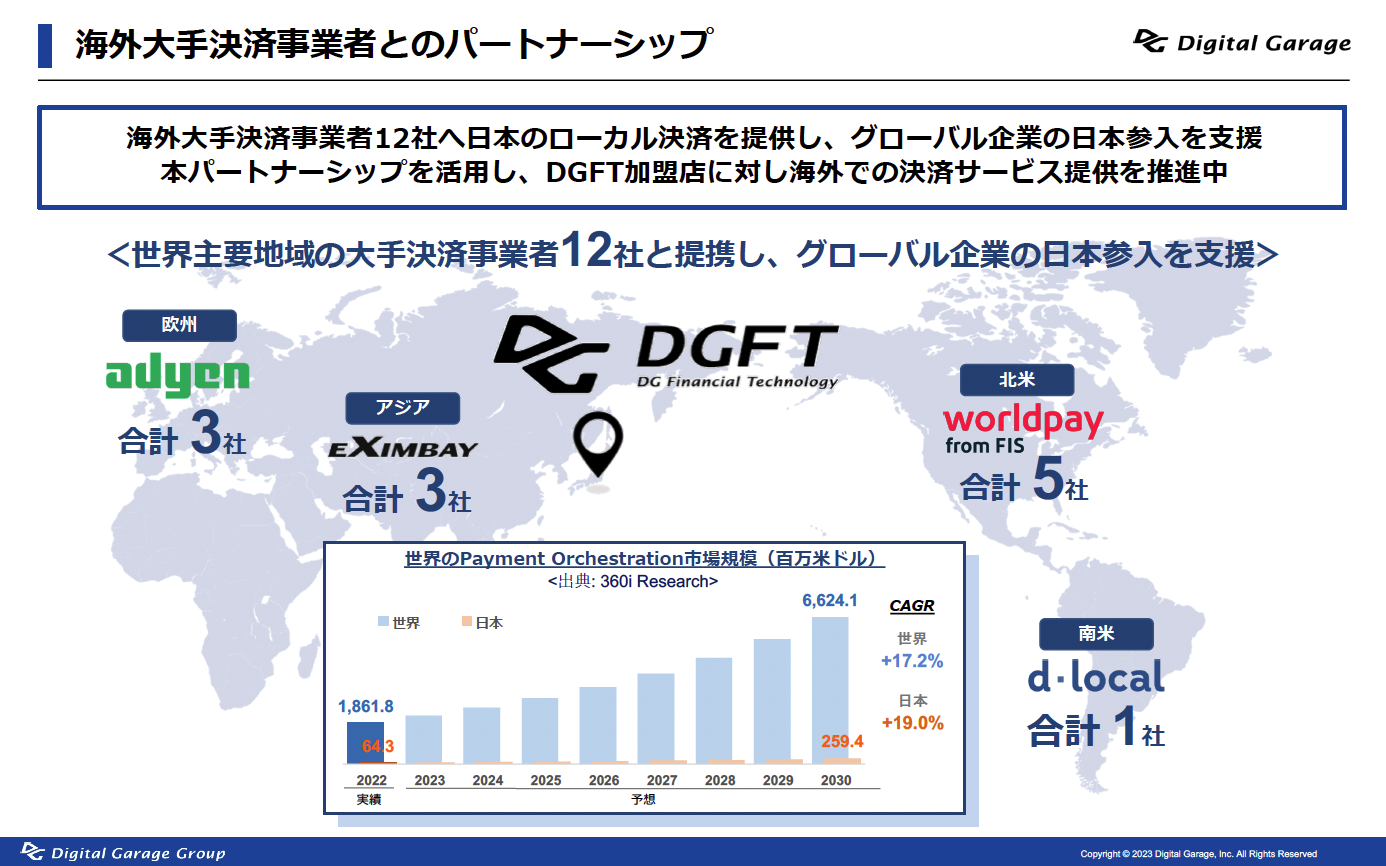Screen dimensions: 1386x866
Task: Click the d·local logo
Action: pos(1096,678)
